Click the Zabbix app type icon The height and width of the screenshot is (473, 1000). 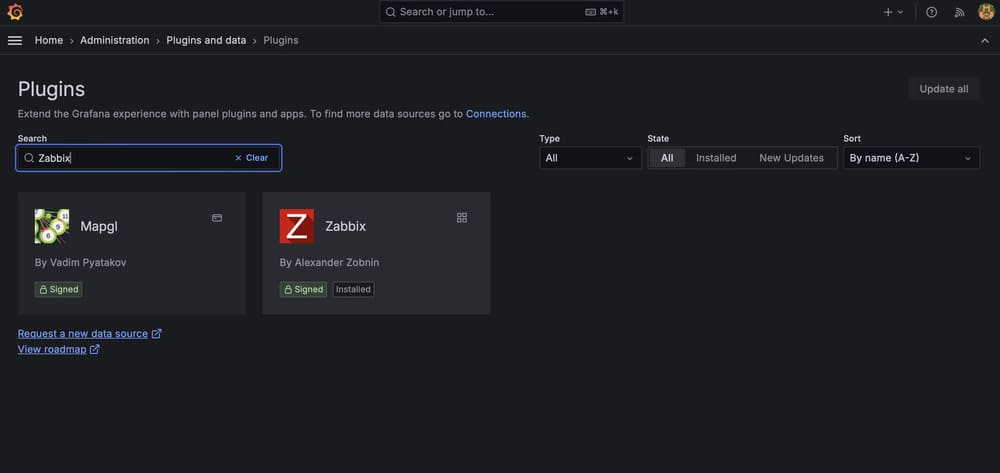point(462,218)
